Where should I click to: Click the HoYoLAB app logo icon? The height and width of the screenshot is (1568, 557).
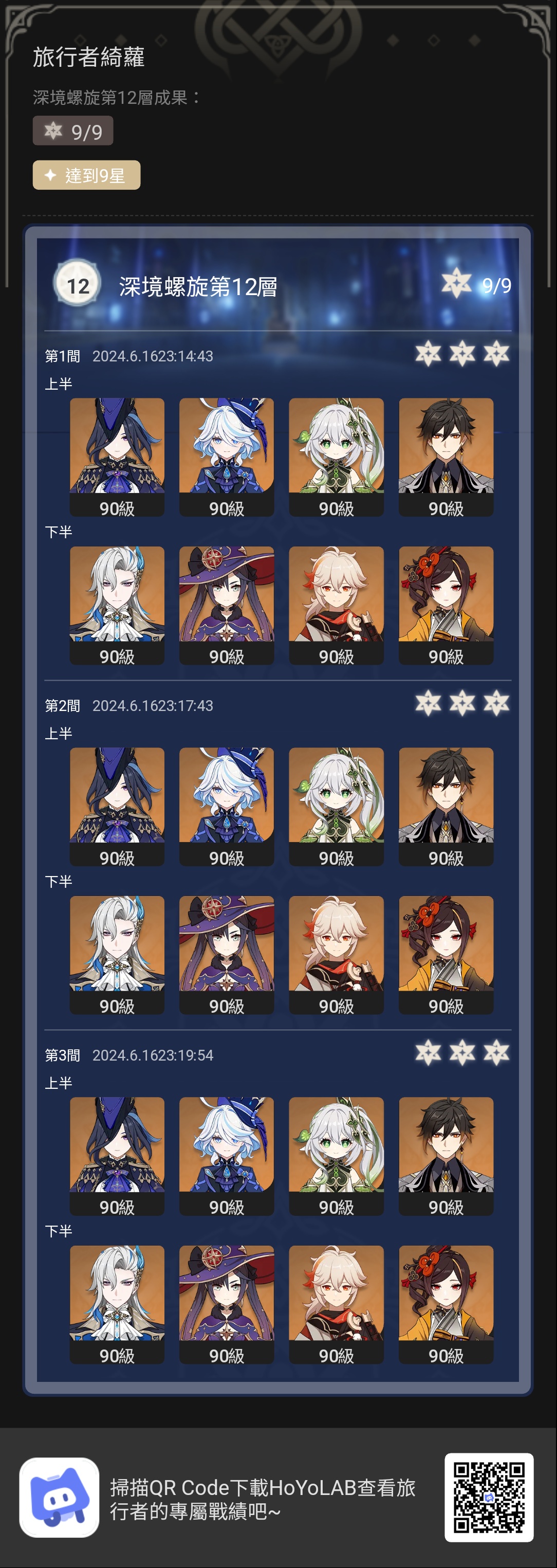(x=59, y=1498)
